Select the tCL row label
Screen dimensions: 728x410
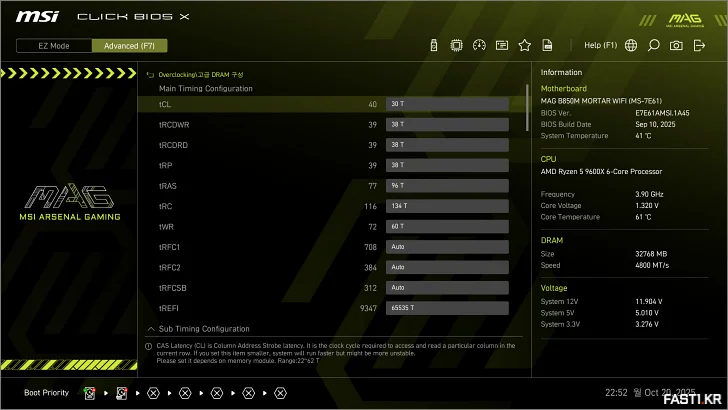pyautogui.click(x=165, y=104)
